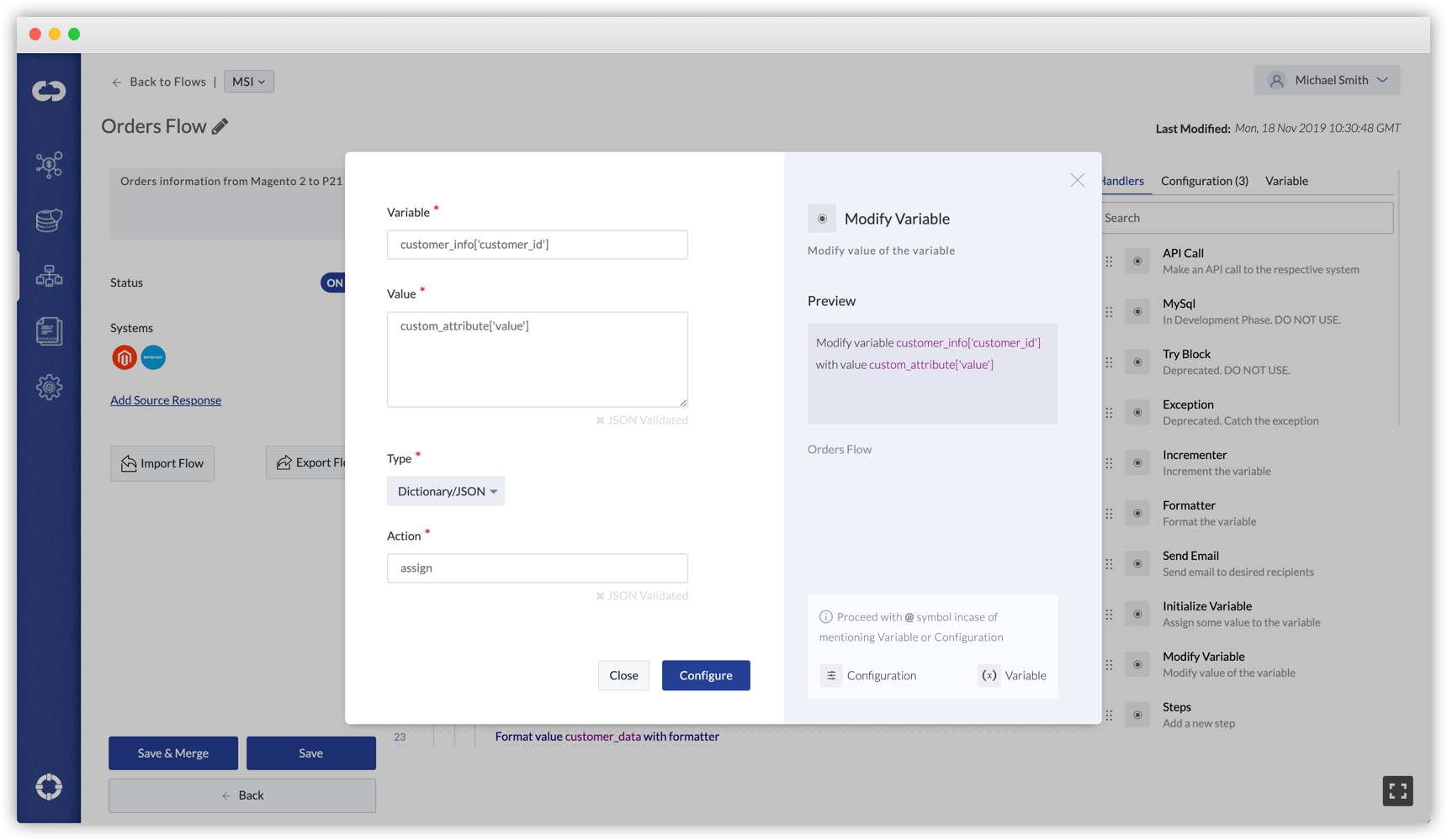
Task: Click the Magento system icon
Action: pos(125,357)
